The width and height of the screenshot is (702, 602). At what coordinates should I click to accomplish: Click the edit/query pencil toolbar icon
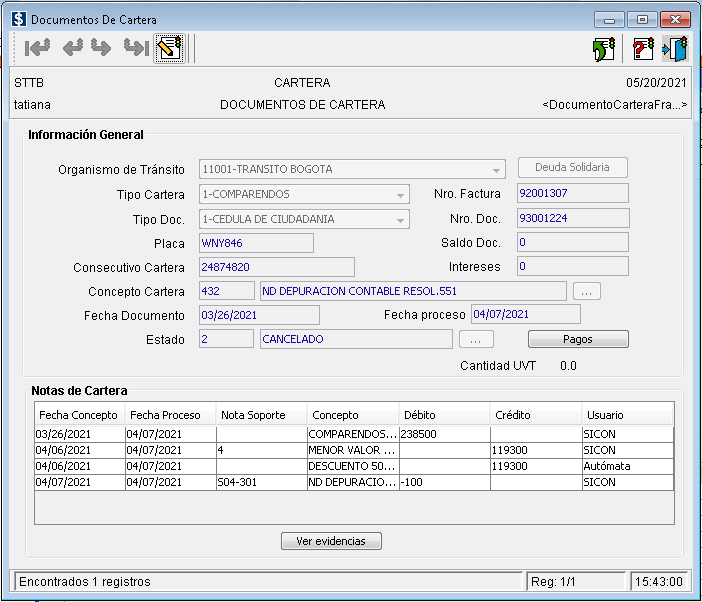tap(168, 48)
